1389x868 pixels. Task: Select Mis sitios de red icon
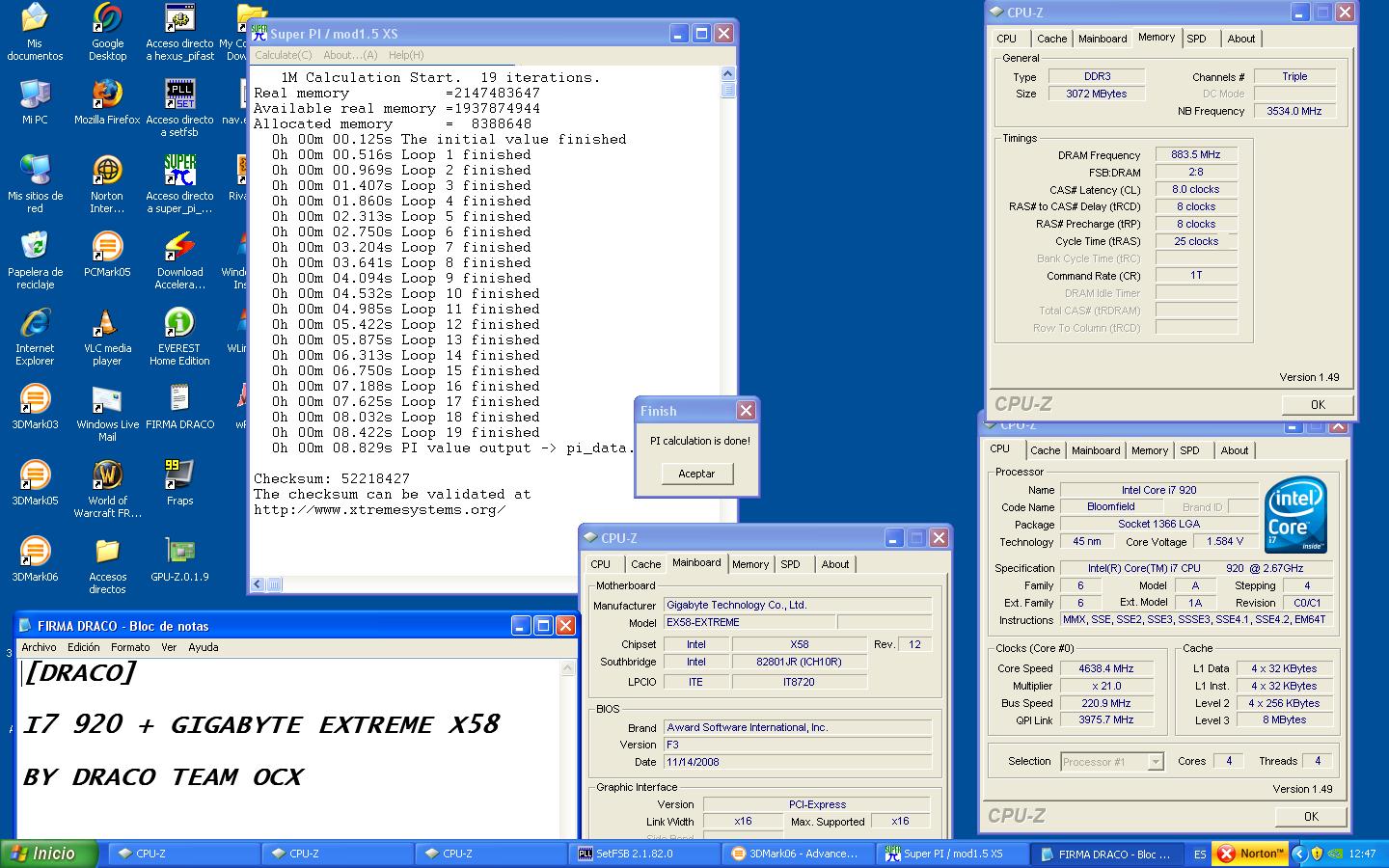(x=35, y=184)
